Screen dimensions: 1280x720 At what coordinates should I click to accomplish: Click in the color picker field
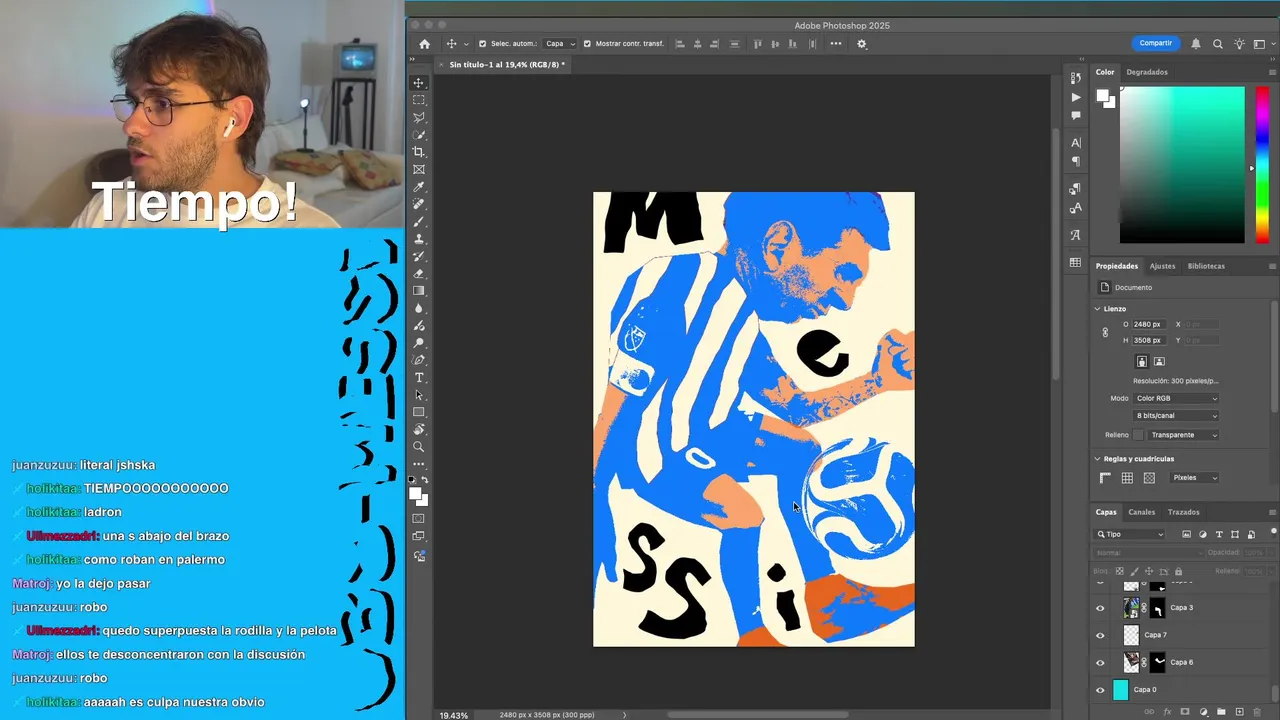point(1182,165)
